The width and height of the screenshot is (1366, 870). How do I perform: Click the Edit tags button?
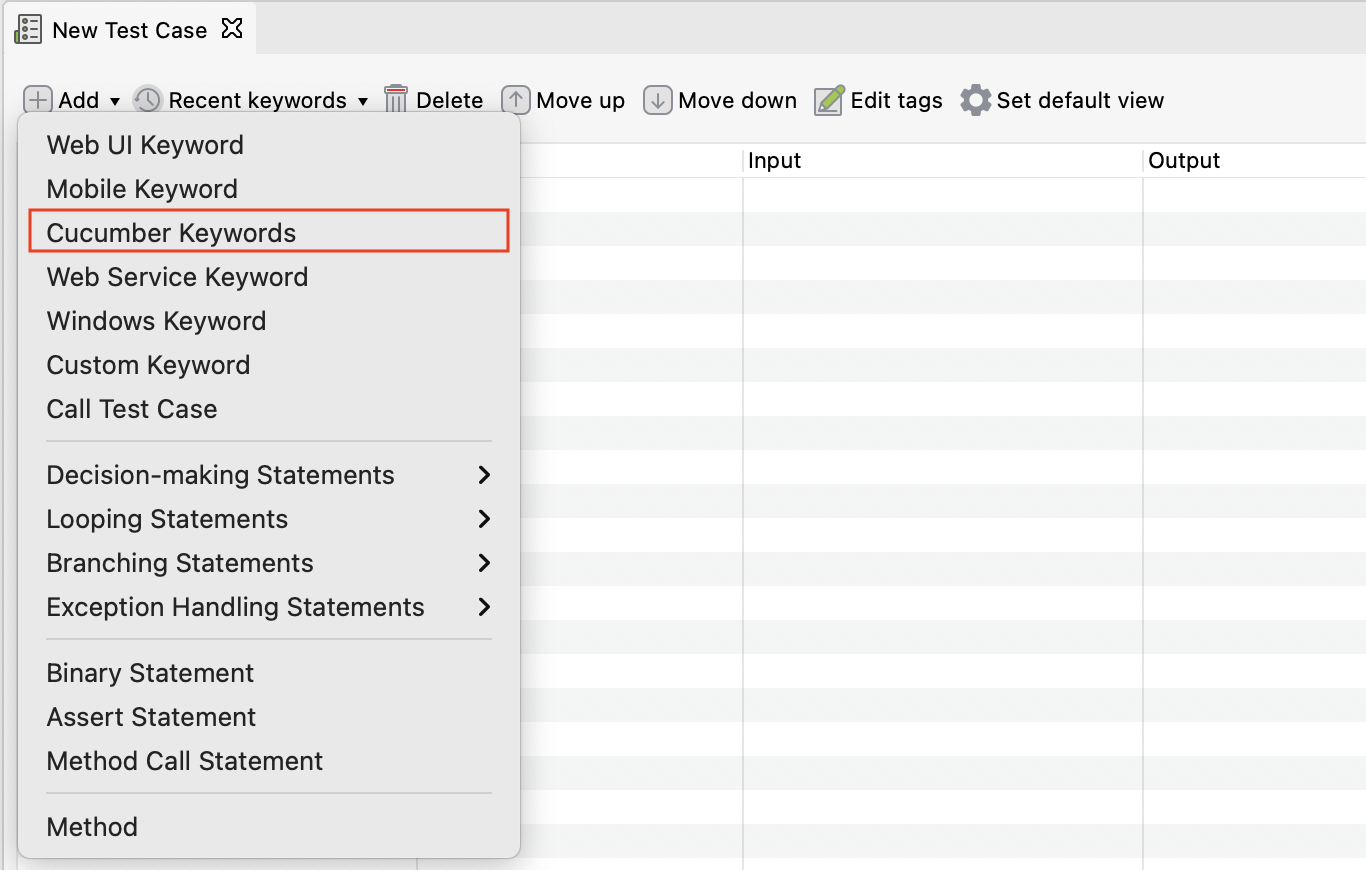pyautogui.click(x=896, y=100)
